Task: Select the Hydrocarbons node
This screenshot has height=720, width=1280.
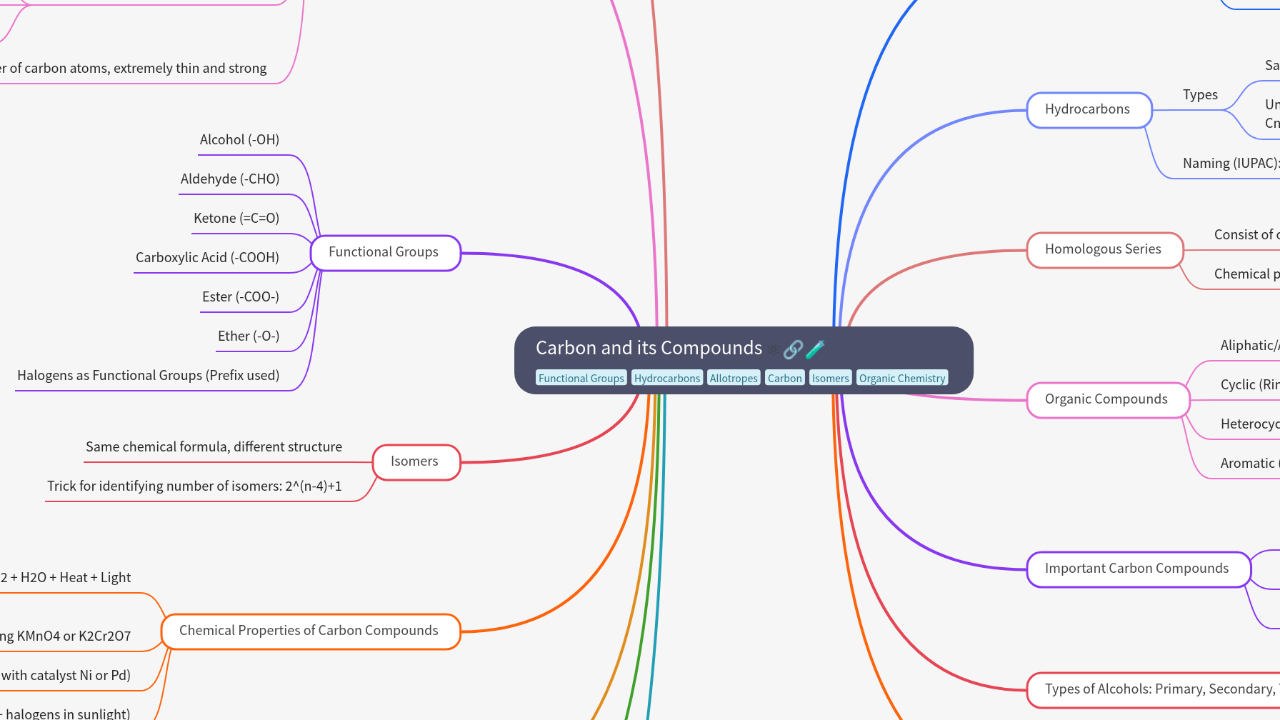Action: 1088,109
